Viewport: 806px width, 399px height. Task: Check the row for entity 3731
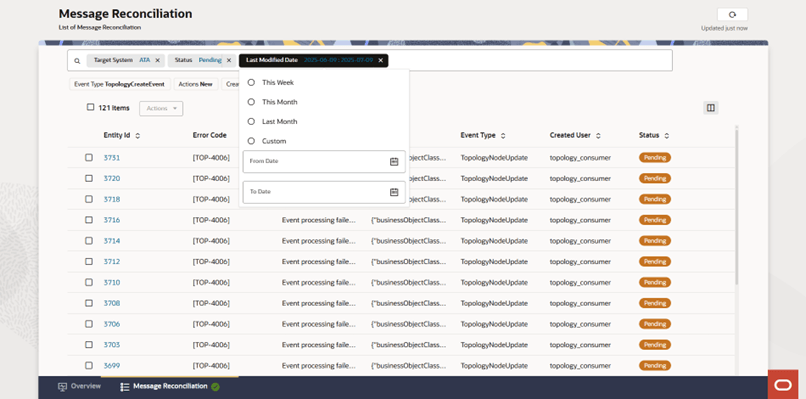click(89, 157)
